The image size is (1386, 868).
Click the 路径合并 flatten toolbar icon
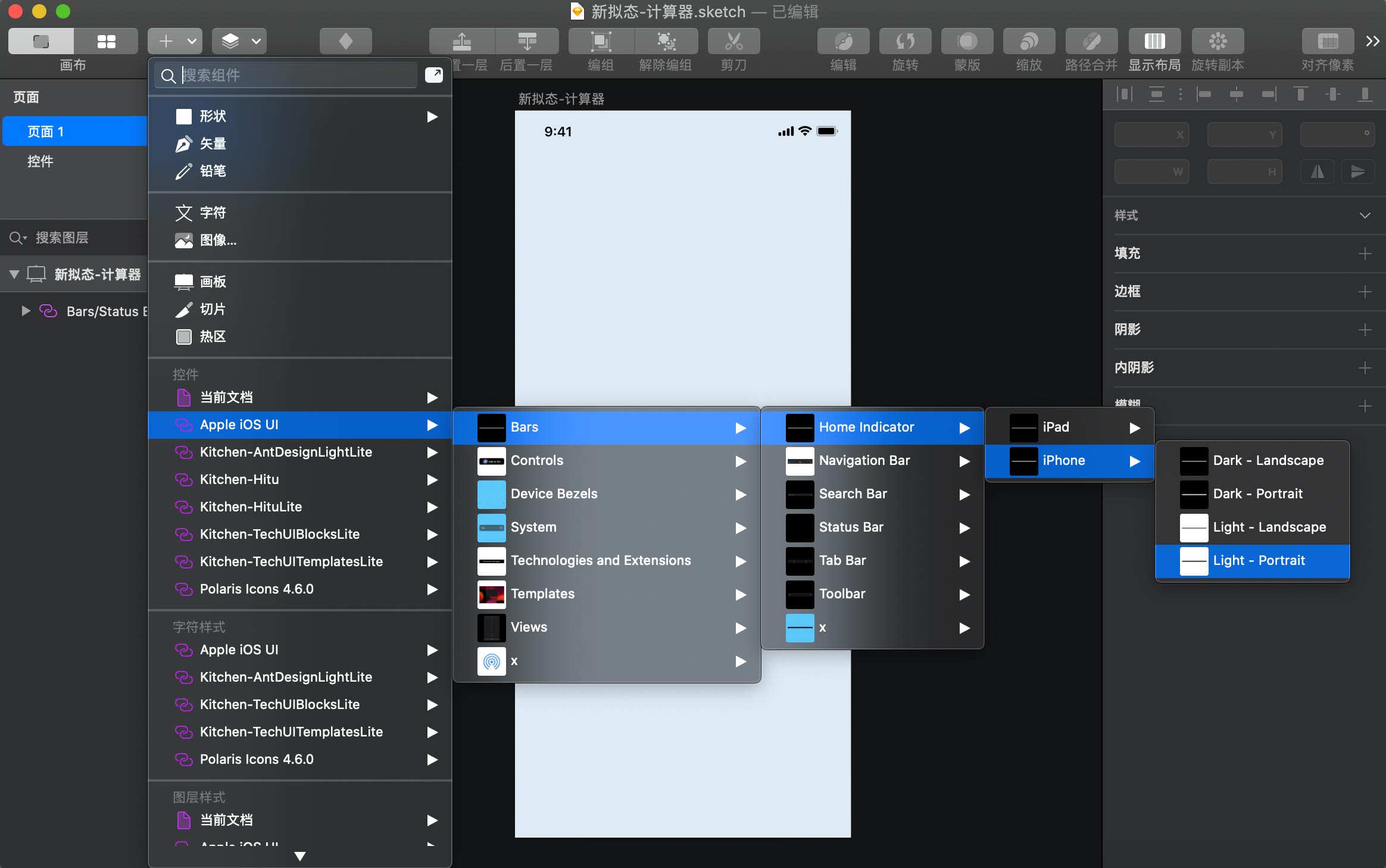(x=1091, y=41)
